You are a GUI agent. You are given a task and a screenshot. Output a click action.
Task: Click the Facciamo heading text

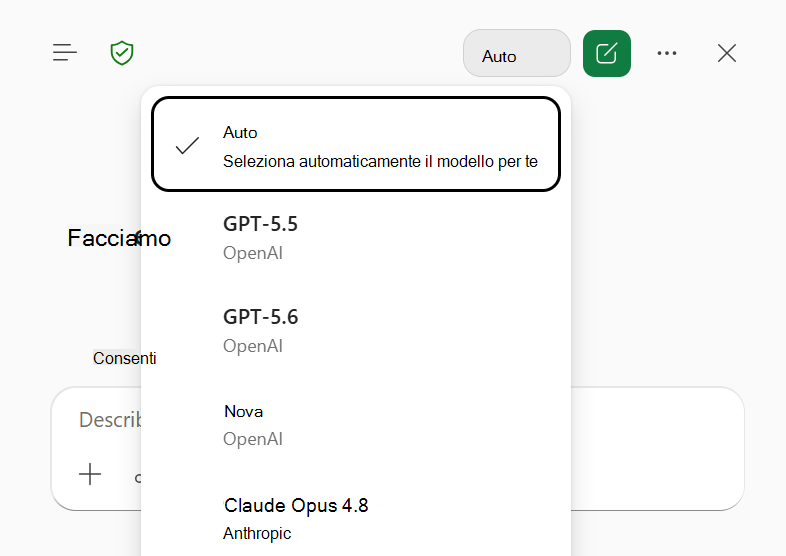pos(119,238)
